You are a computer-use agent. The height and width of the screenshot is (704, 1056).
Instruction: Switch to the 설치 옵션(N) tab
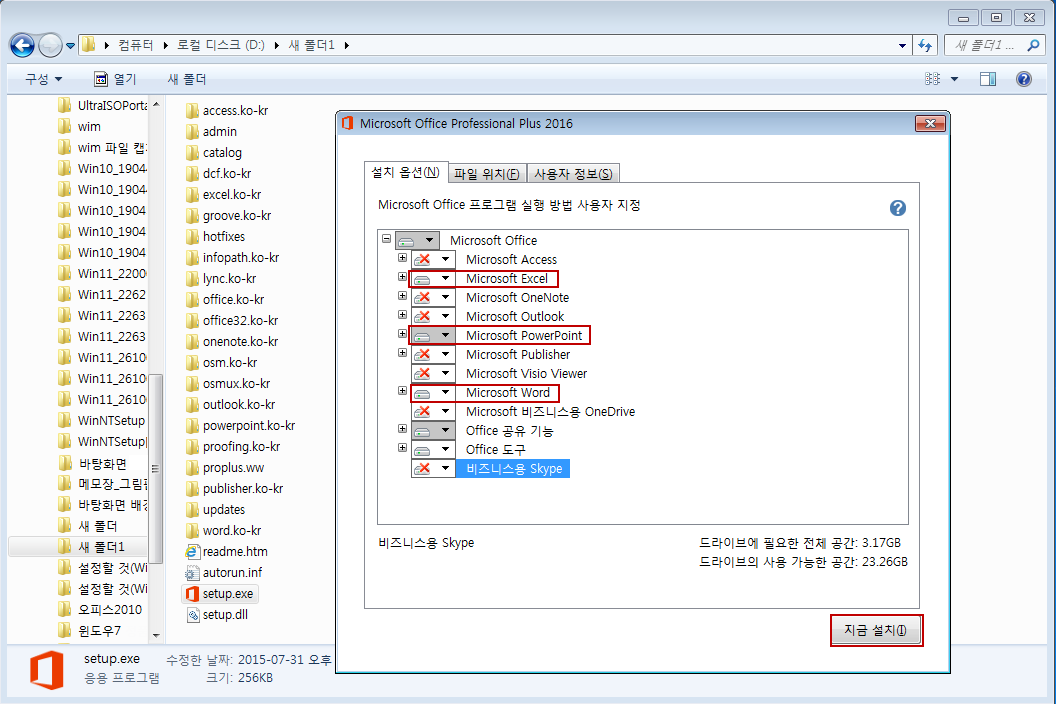[405, 172]
